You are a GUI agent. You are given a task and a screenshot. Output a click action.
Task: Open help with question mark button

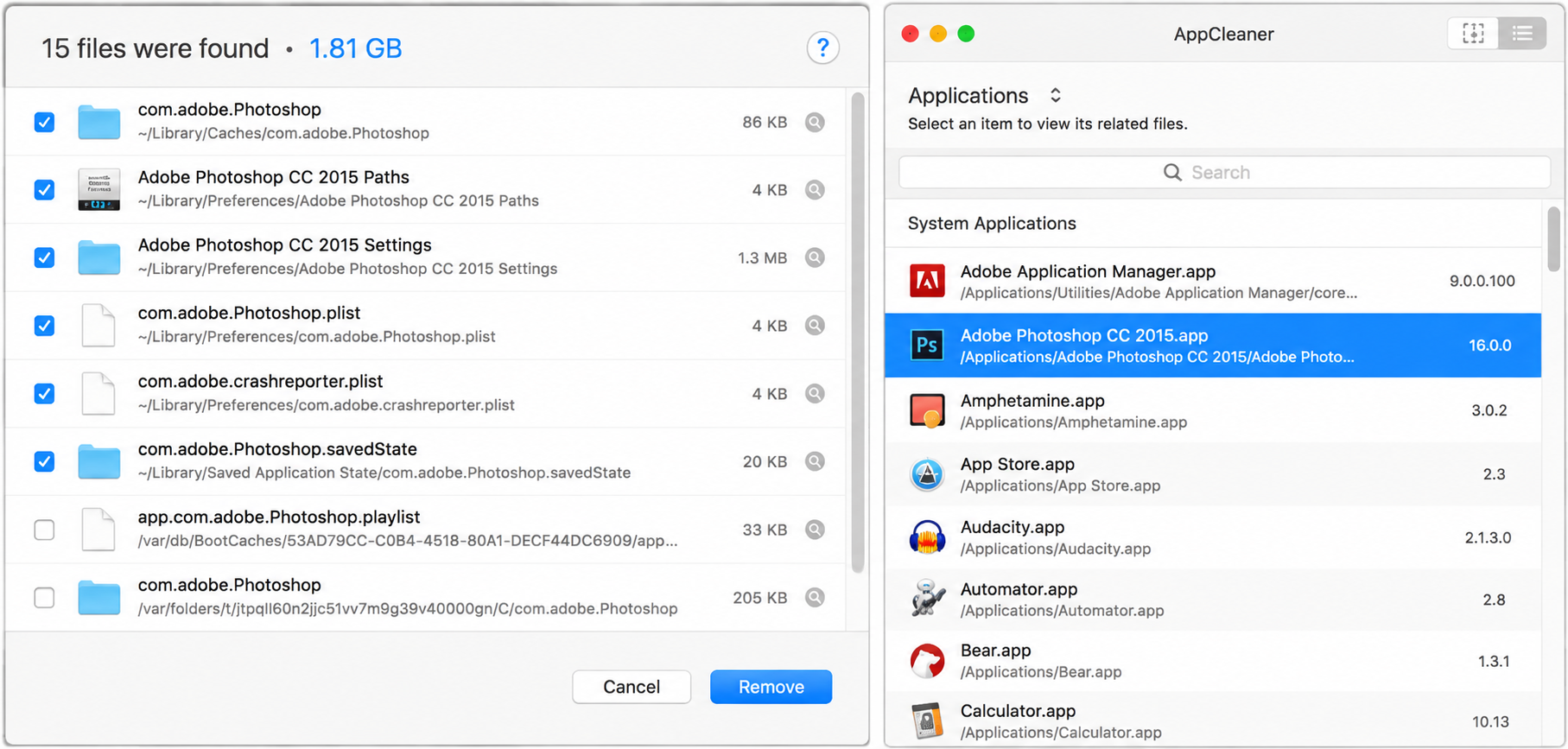(x=822, y=48)
